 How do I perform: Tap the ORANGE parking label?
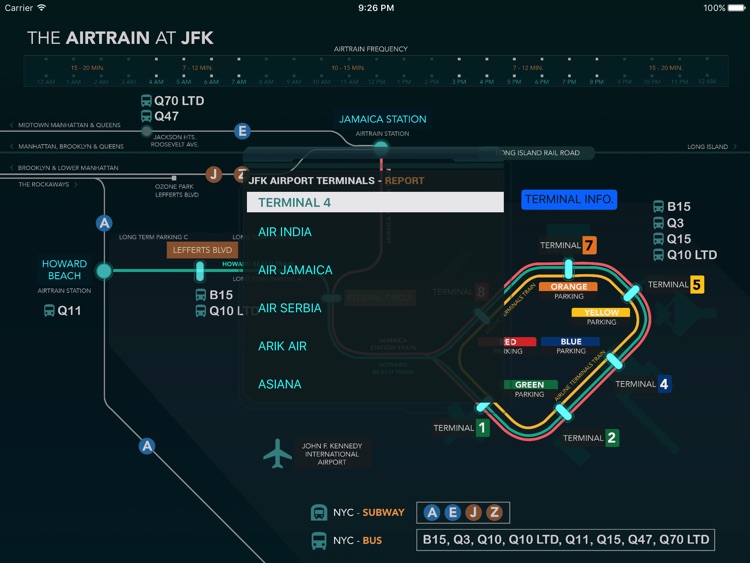(569, 287)
